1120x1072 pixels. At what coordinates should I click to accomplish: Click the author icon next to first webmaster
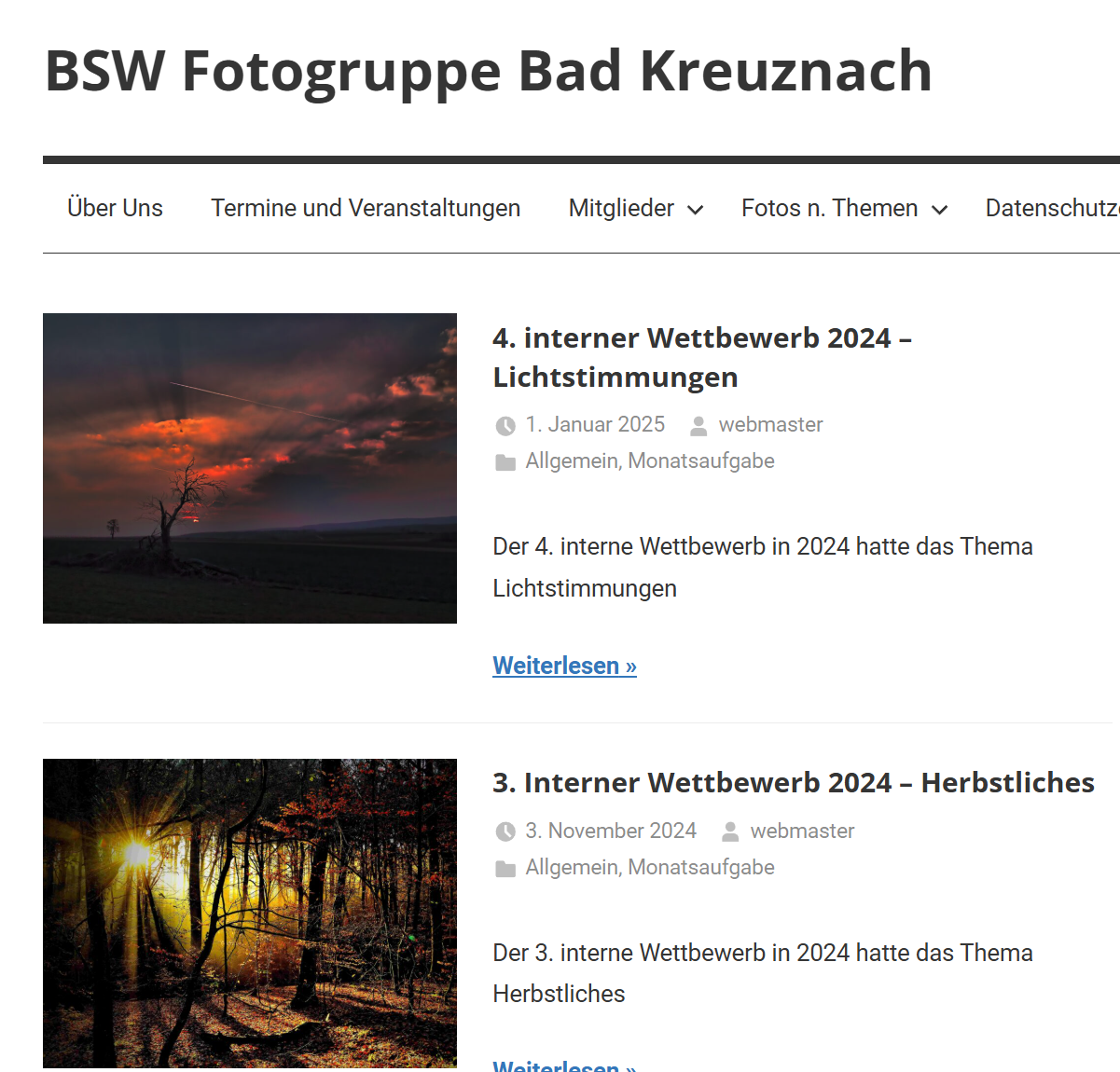pos(698,426)
